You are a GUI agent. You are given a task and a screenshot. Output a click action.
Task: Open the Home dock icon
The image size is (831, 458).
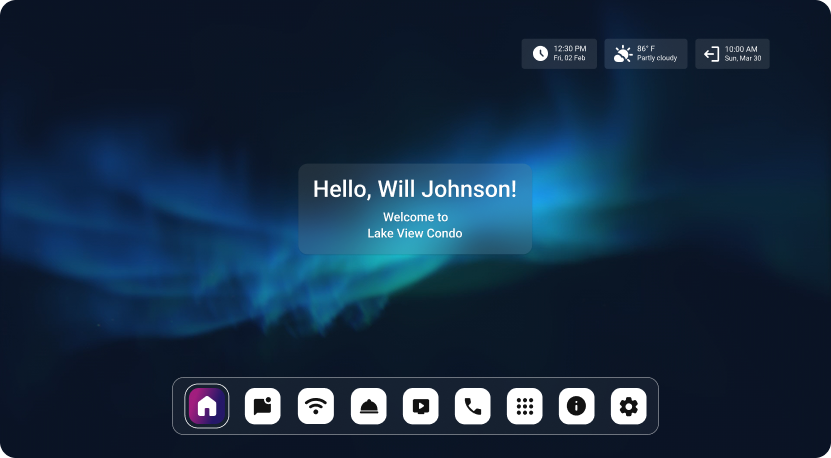[207, 406]
